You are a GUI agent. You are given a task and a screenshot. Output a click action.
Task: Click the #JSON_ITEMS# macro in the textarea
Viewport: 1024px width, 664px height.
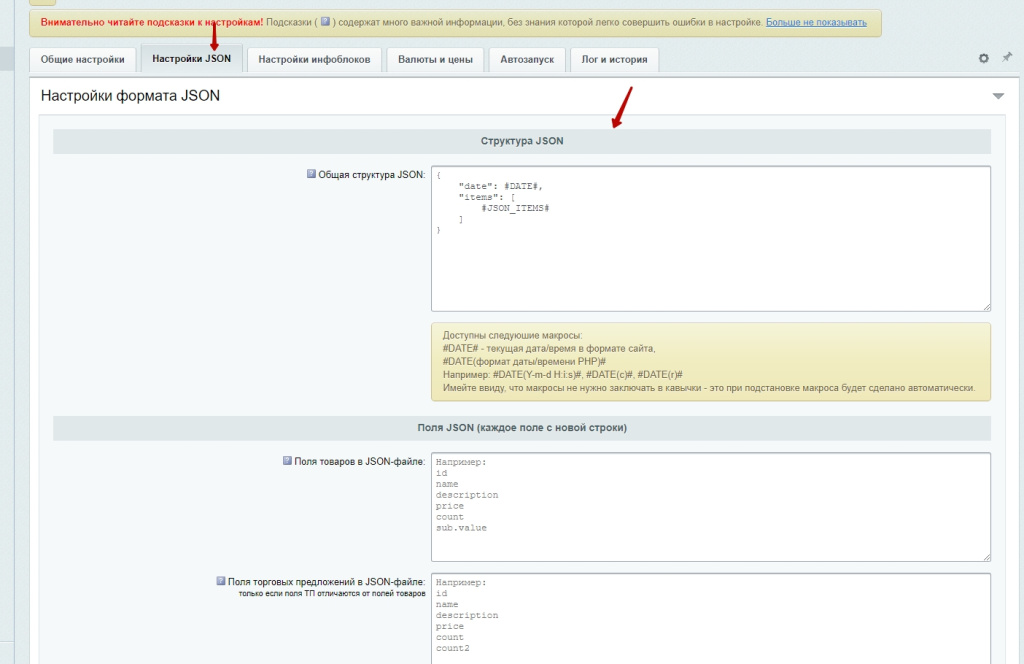pyautogui.click(x=515, y=208)
